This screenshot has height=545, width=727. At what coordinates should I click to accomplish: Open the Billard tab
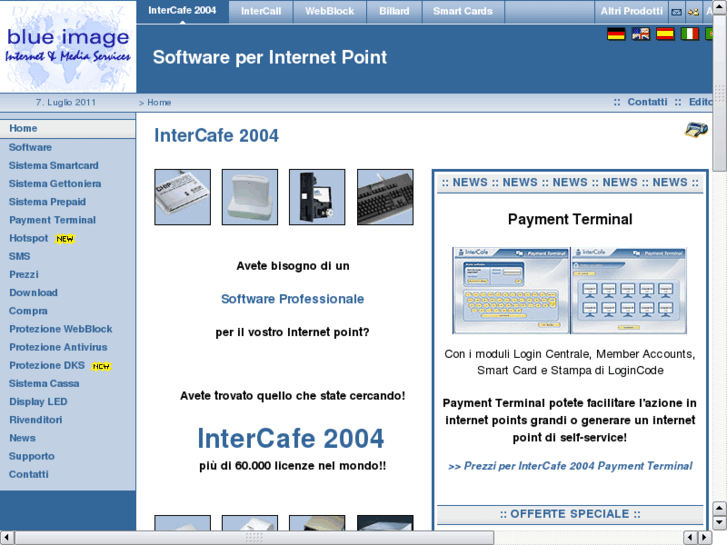click(x=394, y=11)
